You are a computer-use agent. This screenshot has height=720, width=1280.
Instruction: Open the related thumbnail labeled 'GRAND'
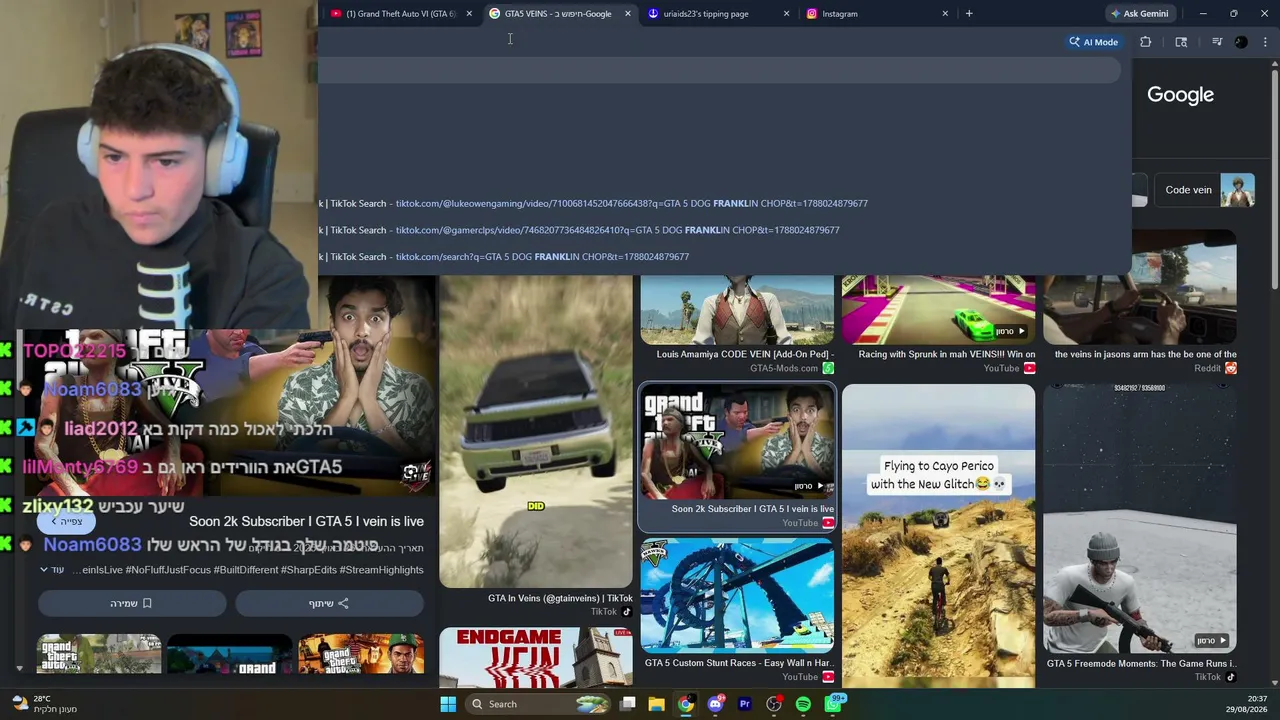click(x=230, y=654)
